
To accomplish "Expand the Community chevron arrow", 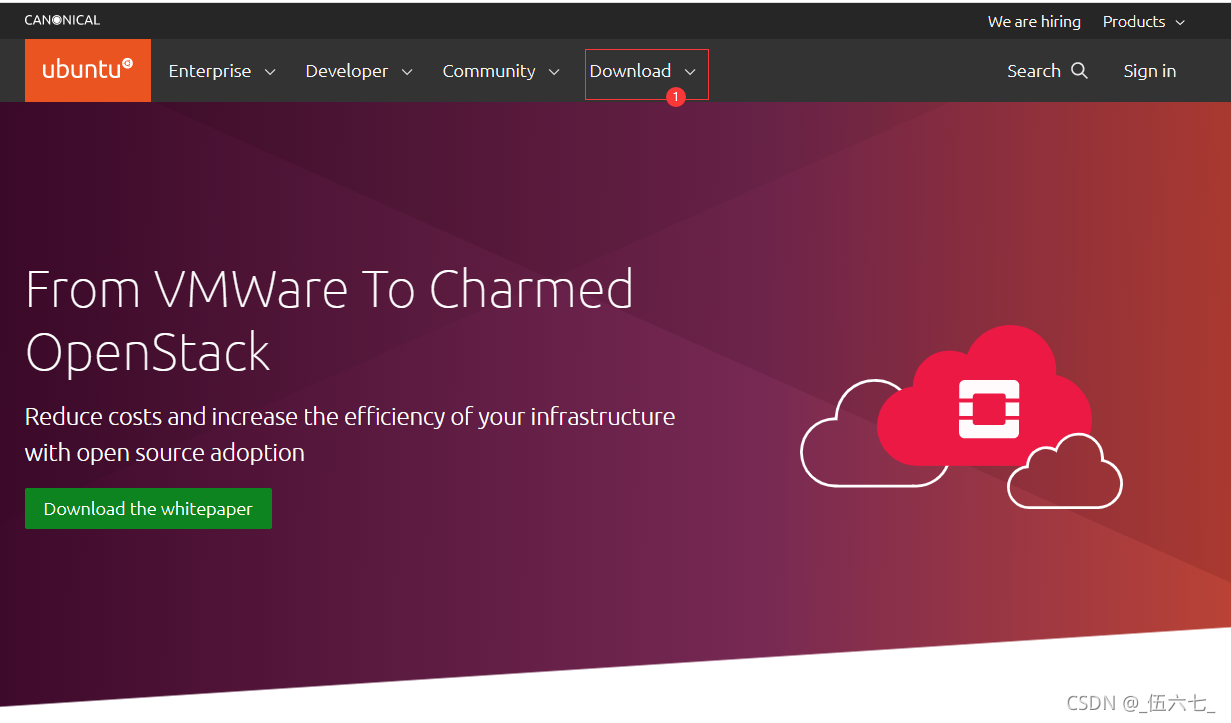I will point(554,72).
